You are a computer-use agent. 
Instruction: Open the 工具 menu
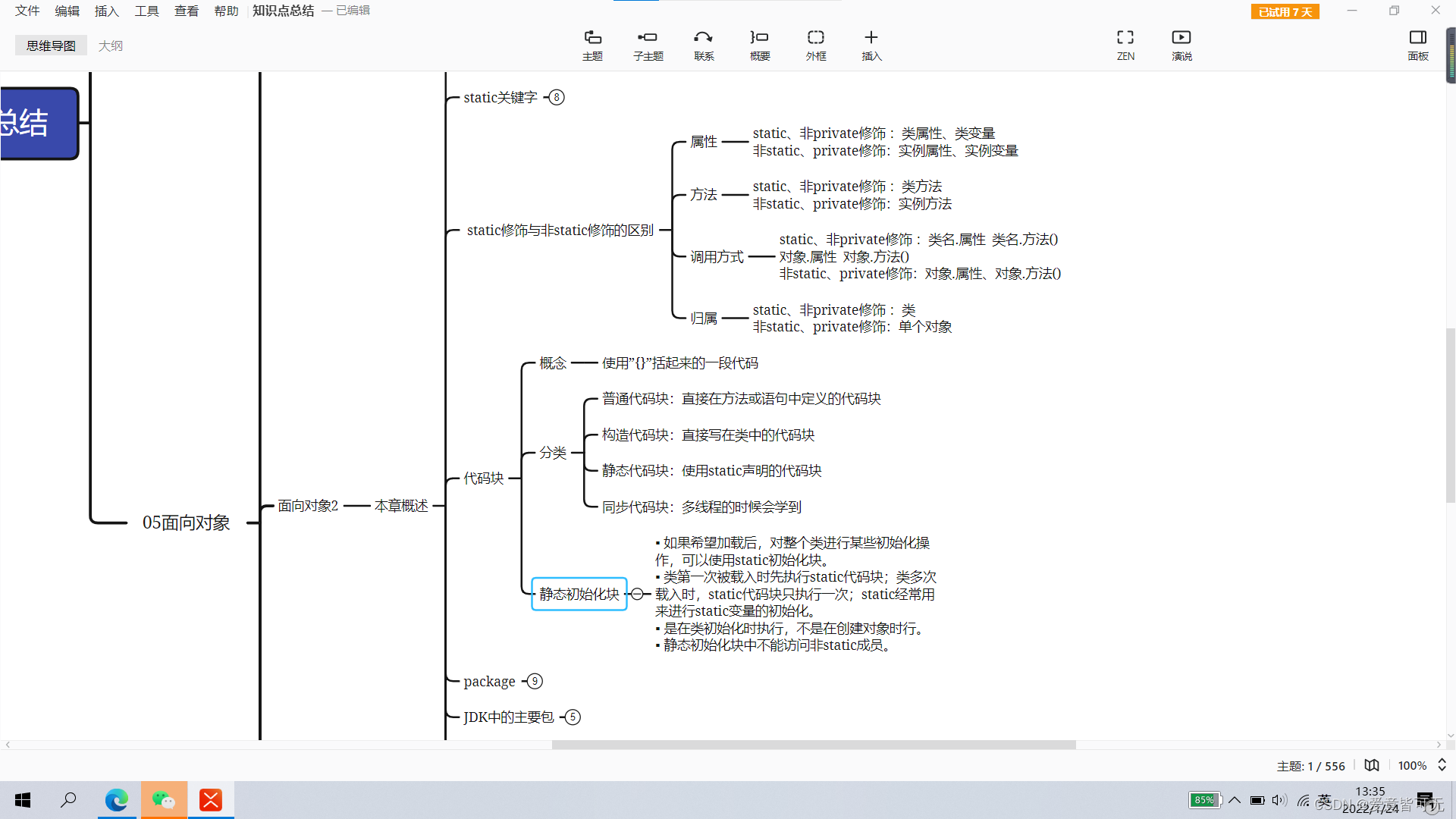146,11
